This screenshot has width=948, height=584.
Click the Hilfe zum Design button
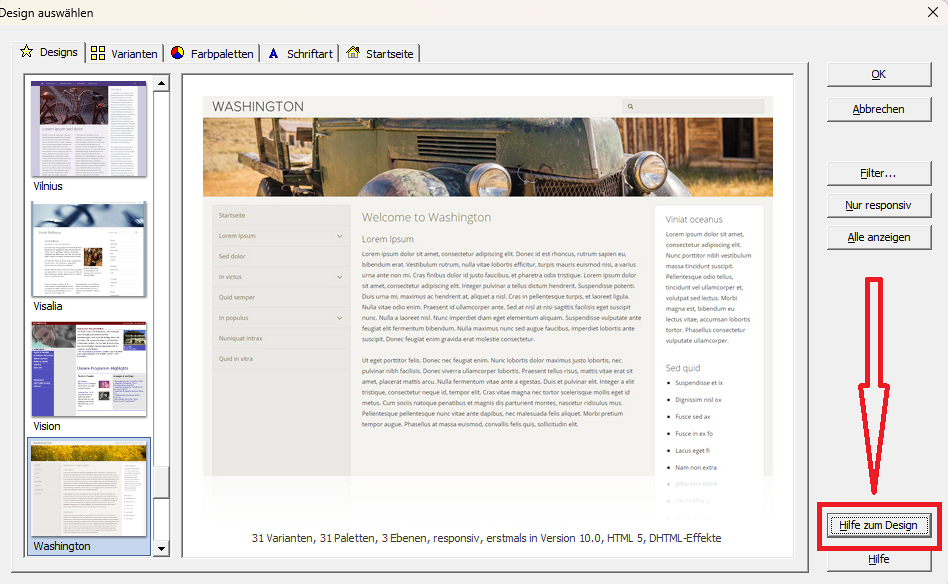coord(878,525)
